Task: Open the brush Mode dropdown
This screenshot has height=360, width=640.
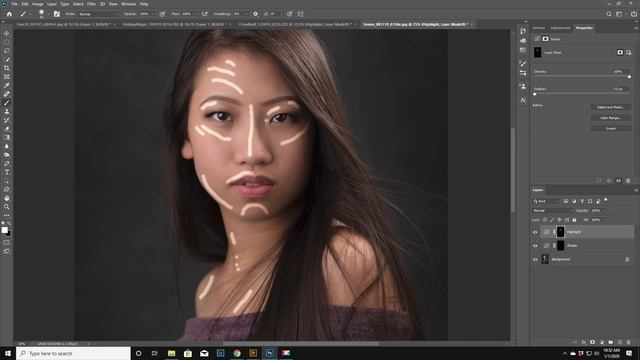Action: click(98, 14)
